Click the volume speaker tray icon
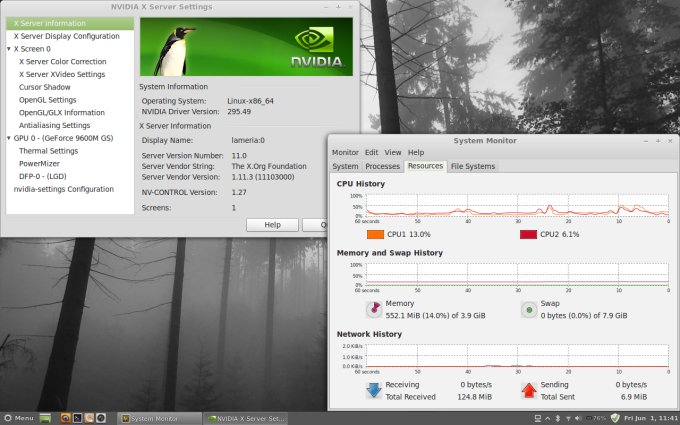The width and height of the screenshot is (680, 425). (x=578, y=418)
